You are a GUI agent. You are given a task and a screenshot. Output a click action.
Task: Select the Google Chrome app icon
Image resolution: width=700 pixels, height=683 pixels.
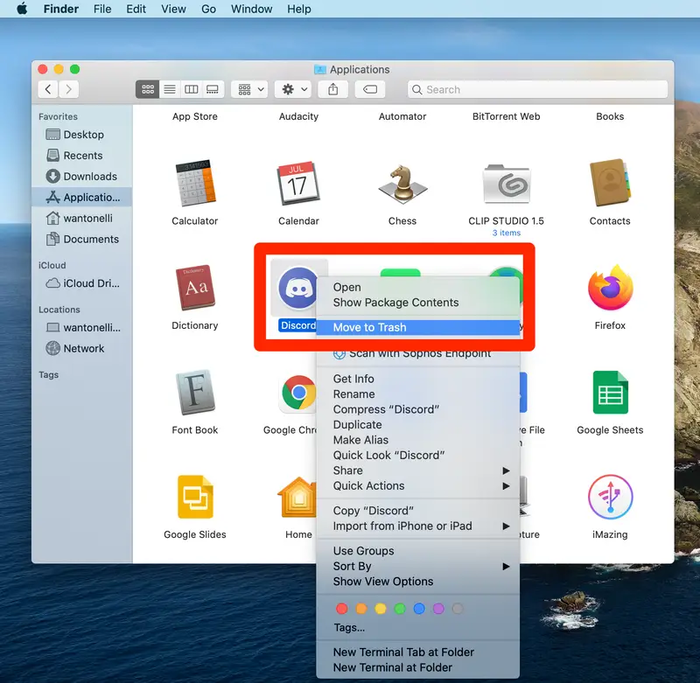pyautogui.click(x=298, y=392)
